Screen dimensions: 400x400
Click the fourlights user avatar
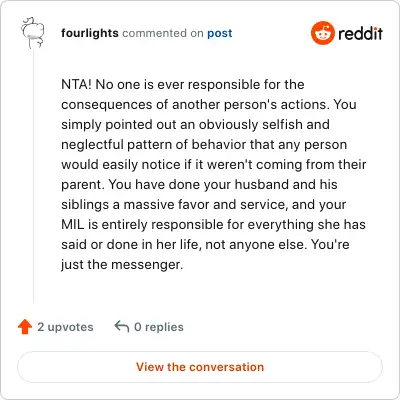pos(33,33)
